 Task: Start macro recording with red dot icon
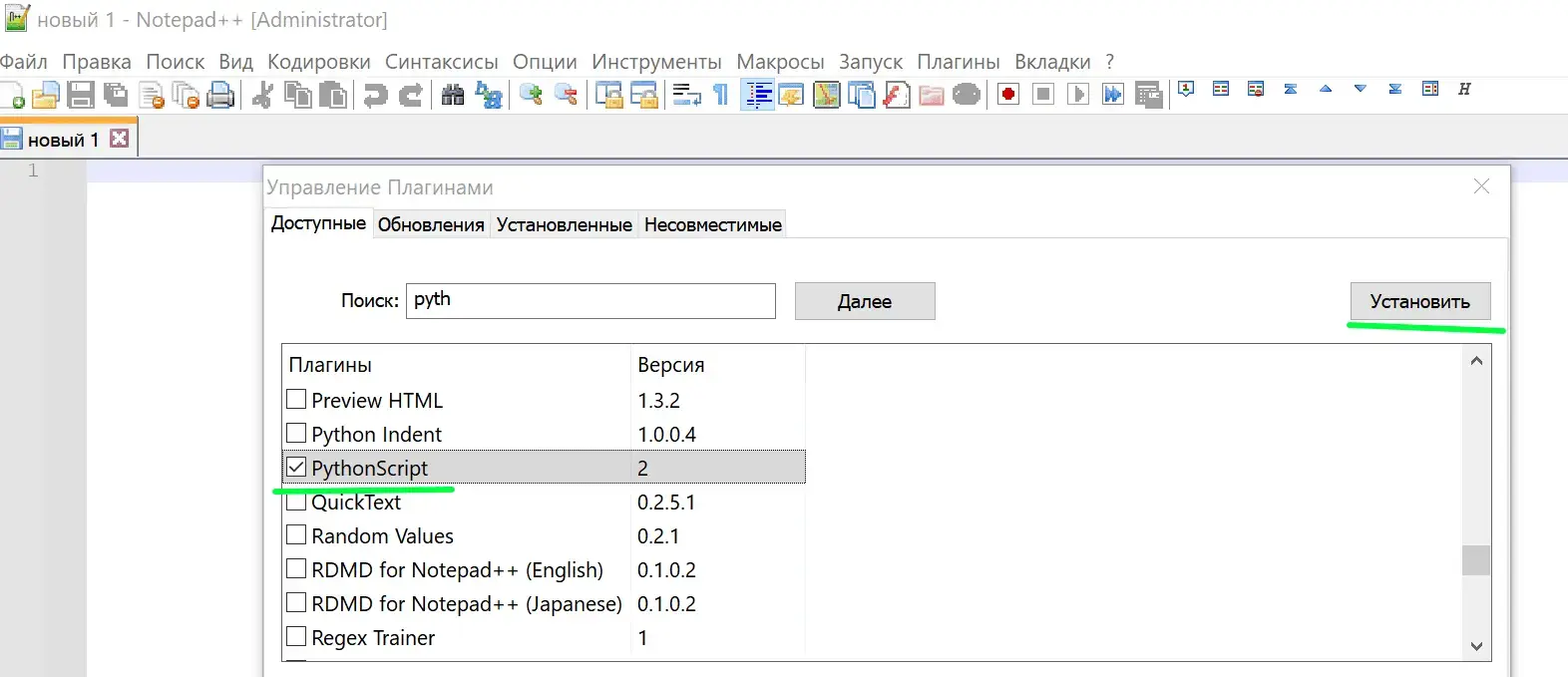[1008, 95]
